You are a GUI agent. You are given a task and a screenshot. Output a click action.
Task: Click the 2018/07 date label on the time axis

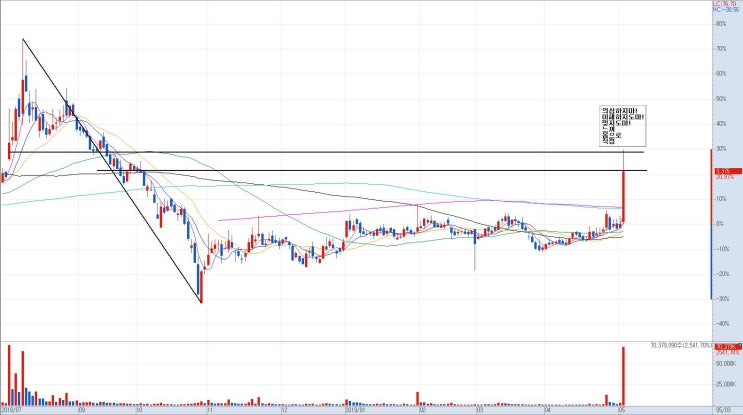pos(11,410)
